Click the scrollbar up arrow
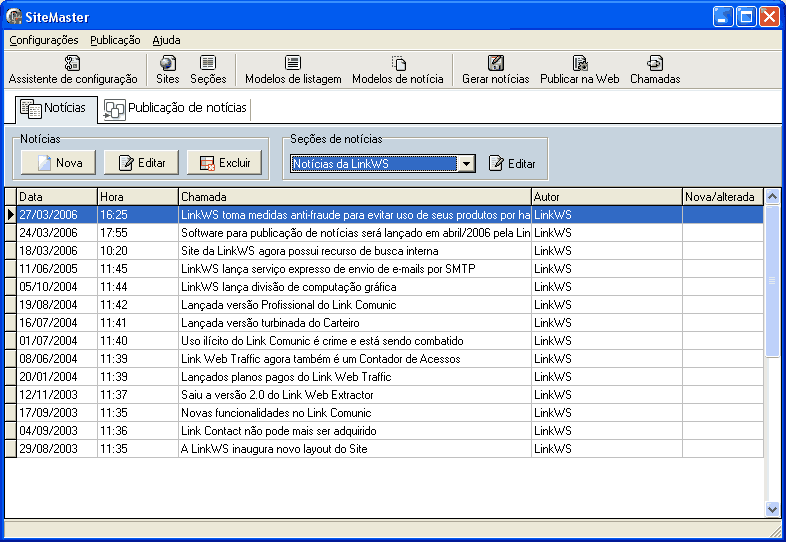This screenshot has height=542, width=786. point(772,197)
